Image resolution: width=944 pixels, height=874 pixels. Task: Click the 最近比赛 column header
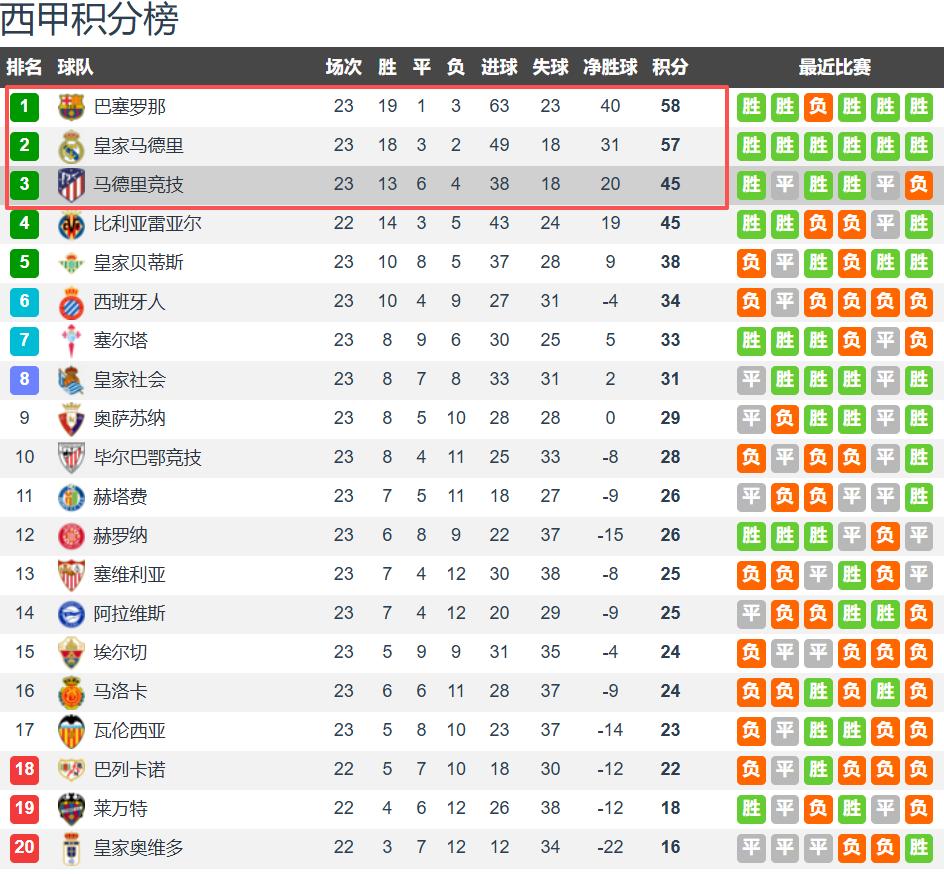pyautogui.click(x=834, y=67)
